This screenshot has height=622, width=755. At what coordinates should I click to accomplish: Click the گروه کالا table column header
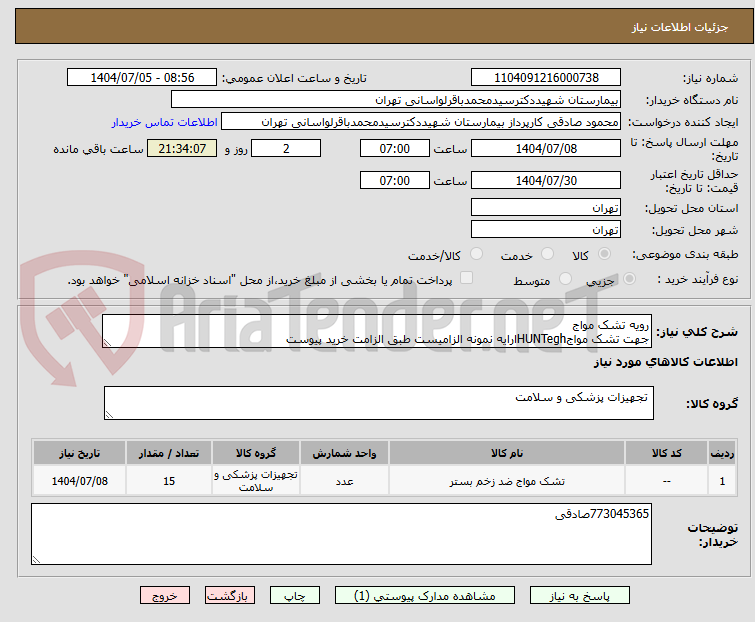pos(256,453)
